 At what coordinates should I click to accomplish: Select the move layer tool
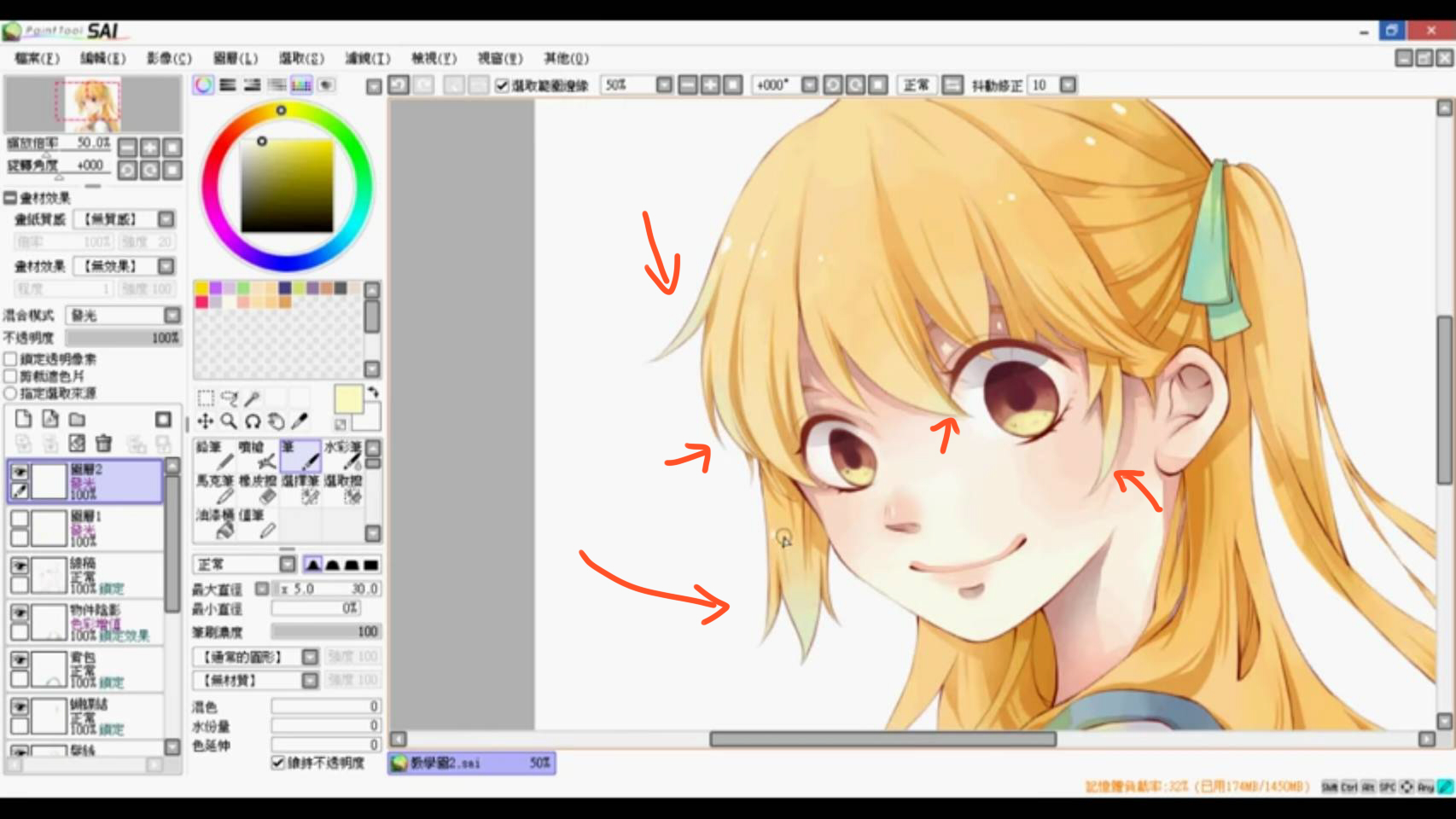206,421
